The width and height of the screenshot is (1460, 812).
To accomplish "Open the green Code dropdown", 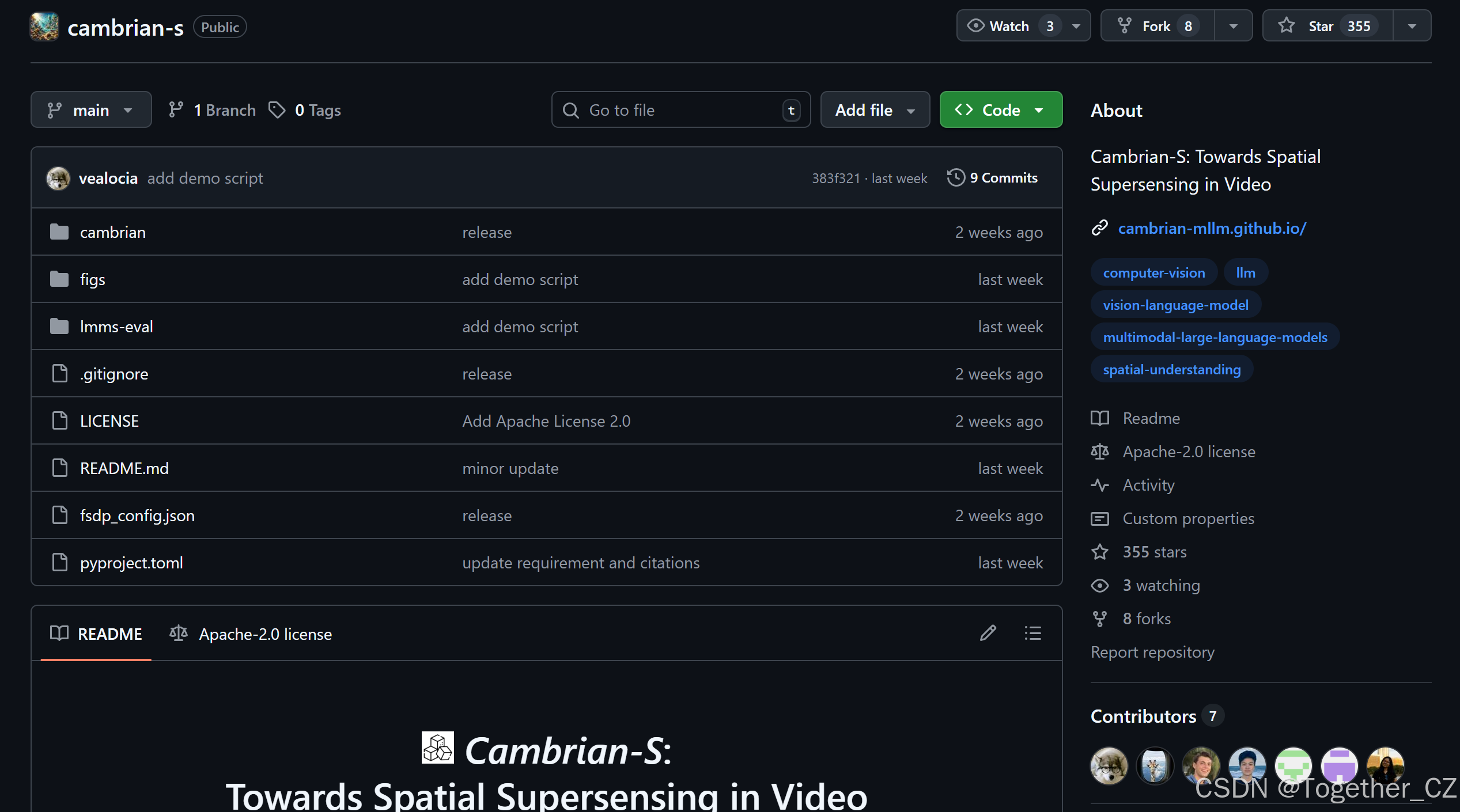I will (x=1001, y=109).
